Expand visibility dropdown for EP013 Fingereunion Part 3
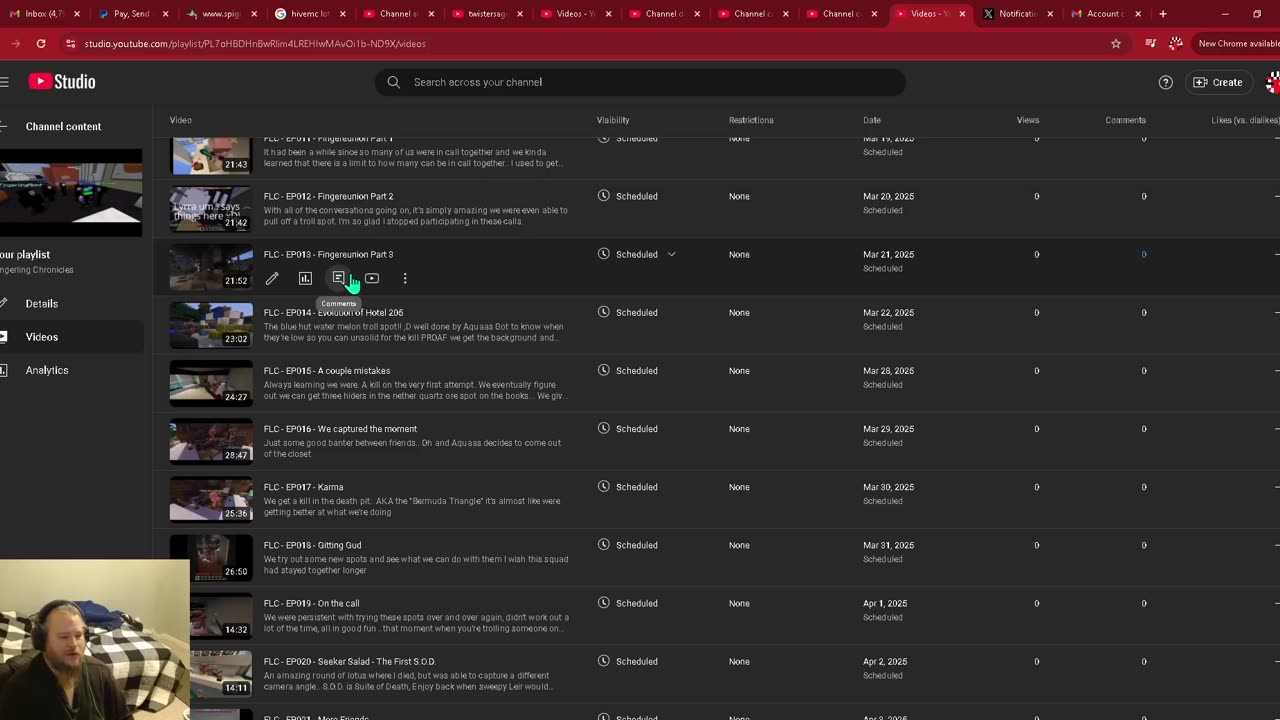The height and width of the screenshot is (720, 1280). [x=671, y=254]
